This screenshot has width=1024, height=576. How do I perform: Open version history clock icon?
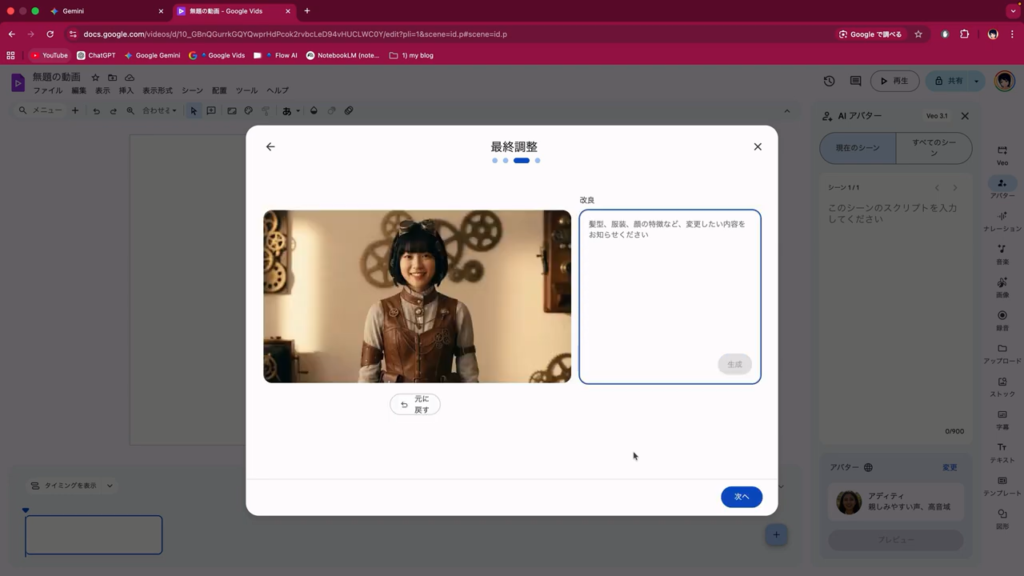coord(829,81)
